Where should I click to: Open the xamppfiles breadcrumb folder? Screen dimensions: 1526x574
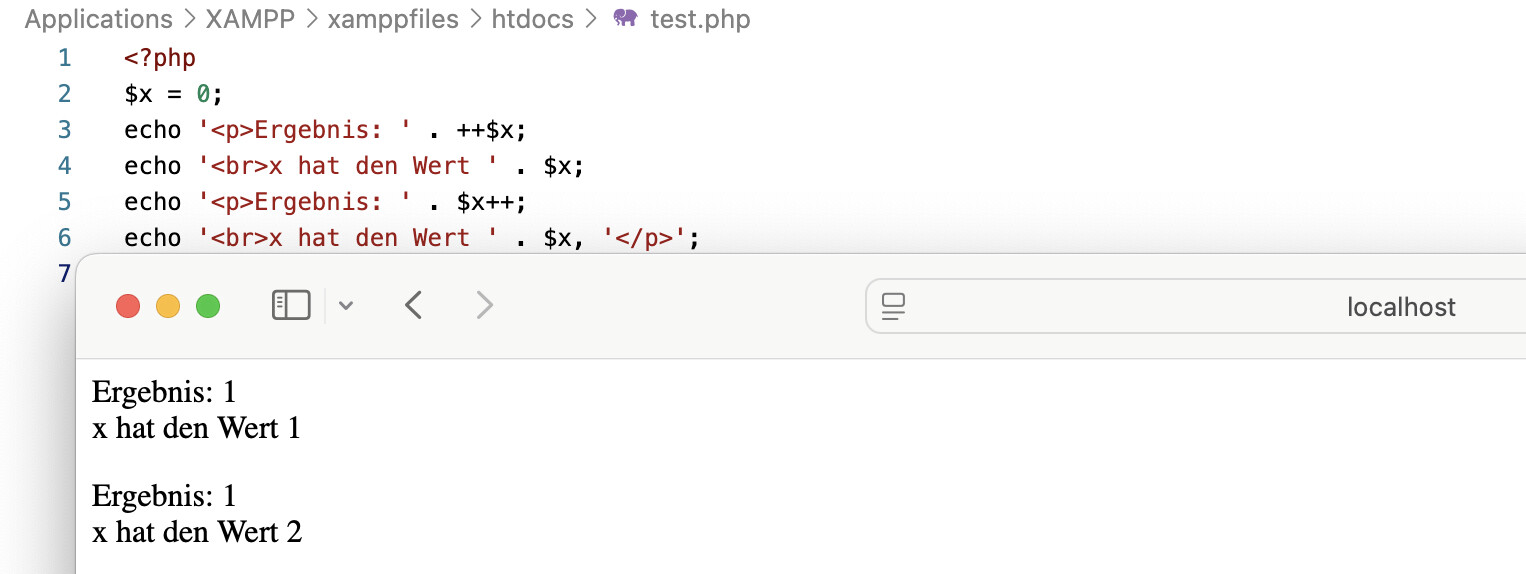393,19
